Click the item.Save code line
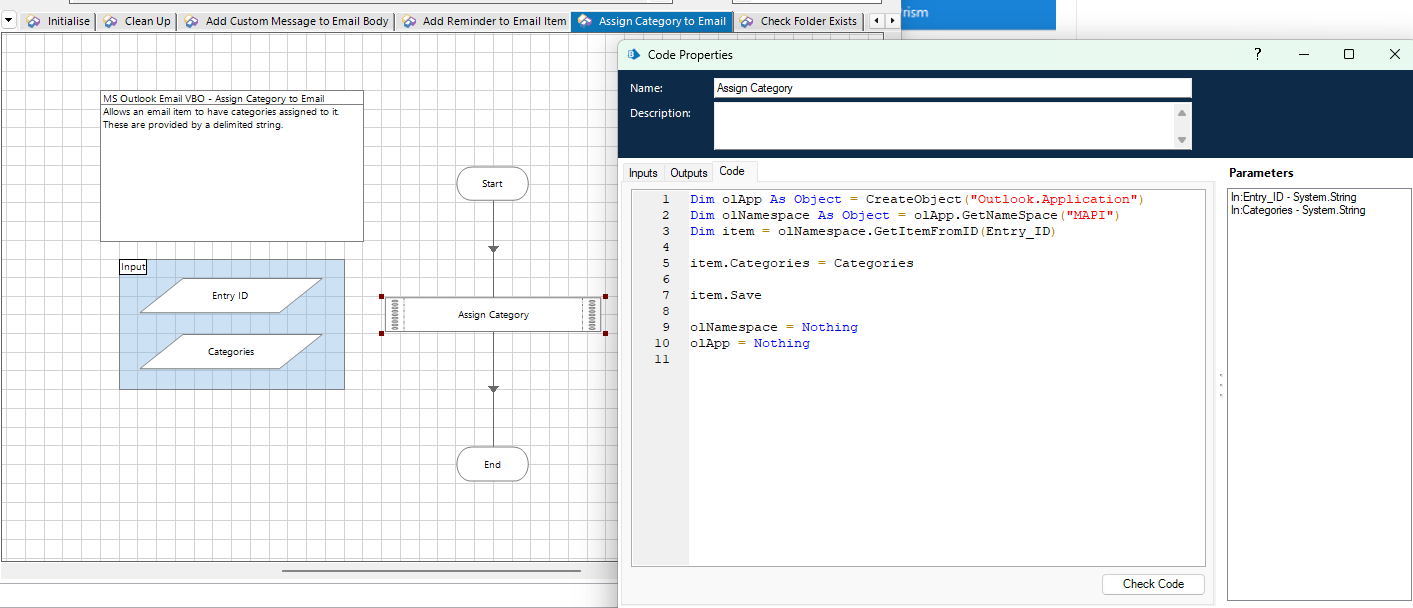The height and width of the screenshot is (608, 1413). (x=726, y=295)
